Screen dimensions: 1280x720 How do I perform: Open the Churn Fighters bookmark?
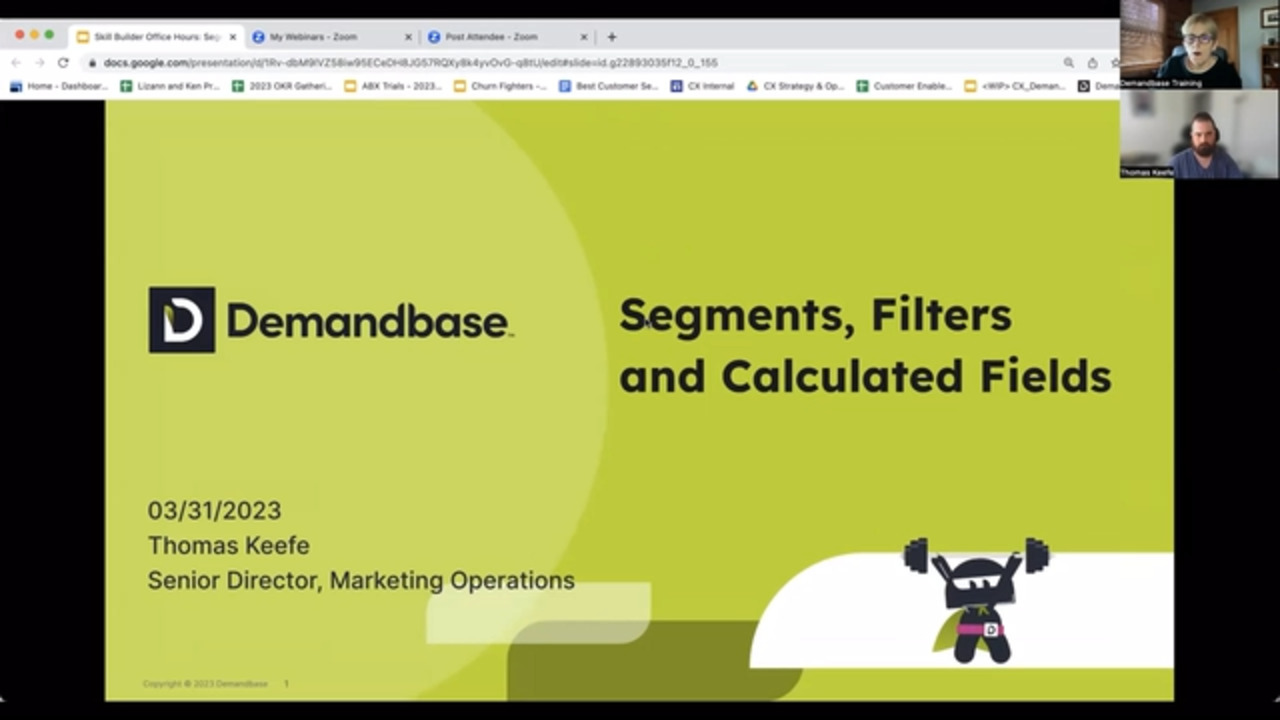tap(500, 86)
